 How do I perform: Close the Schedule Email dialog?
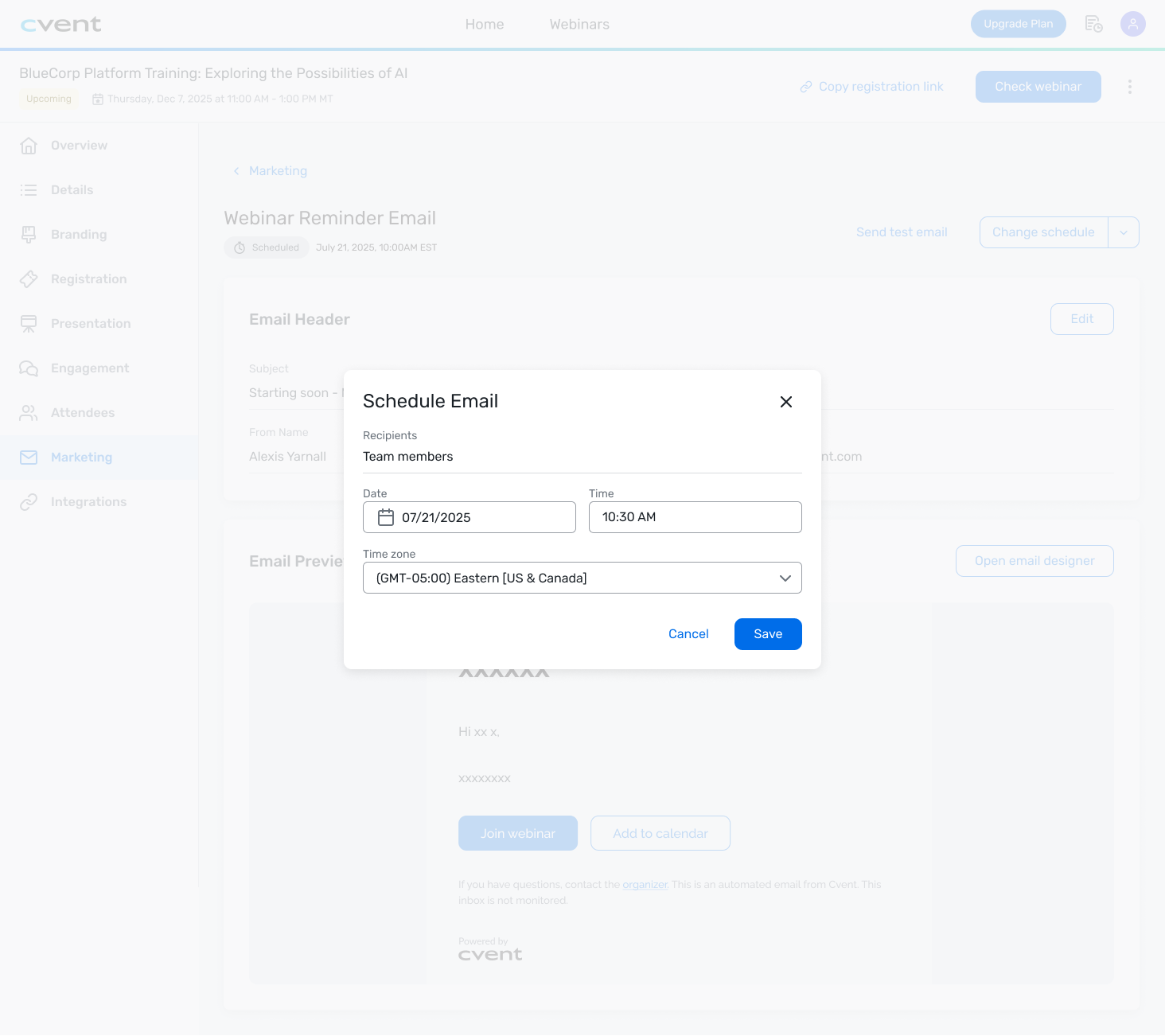[x=786, y=402]
